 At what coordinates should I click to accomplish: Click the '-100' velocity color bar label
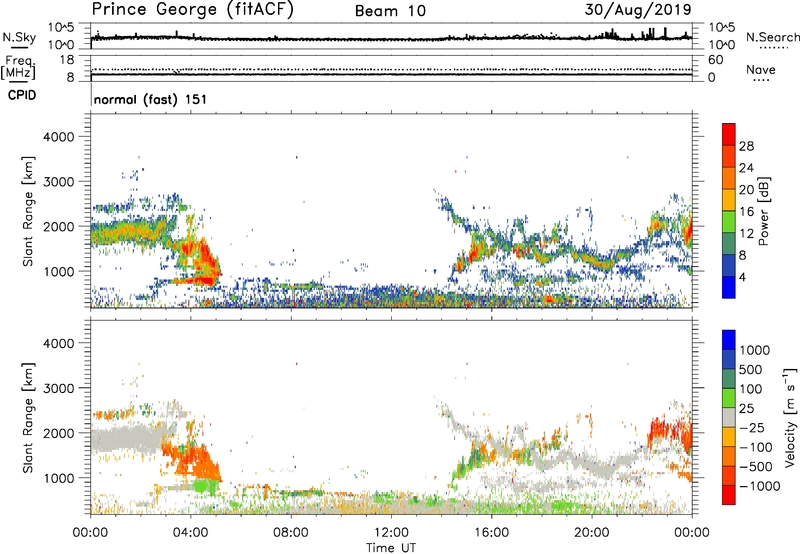(756, 447)
